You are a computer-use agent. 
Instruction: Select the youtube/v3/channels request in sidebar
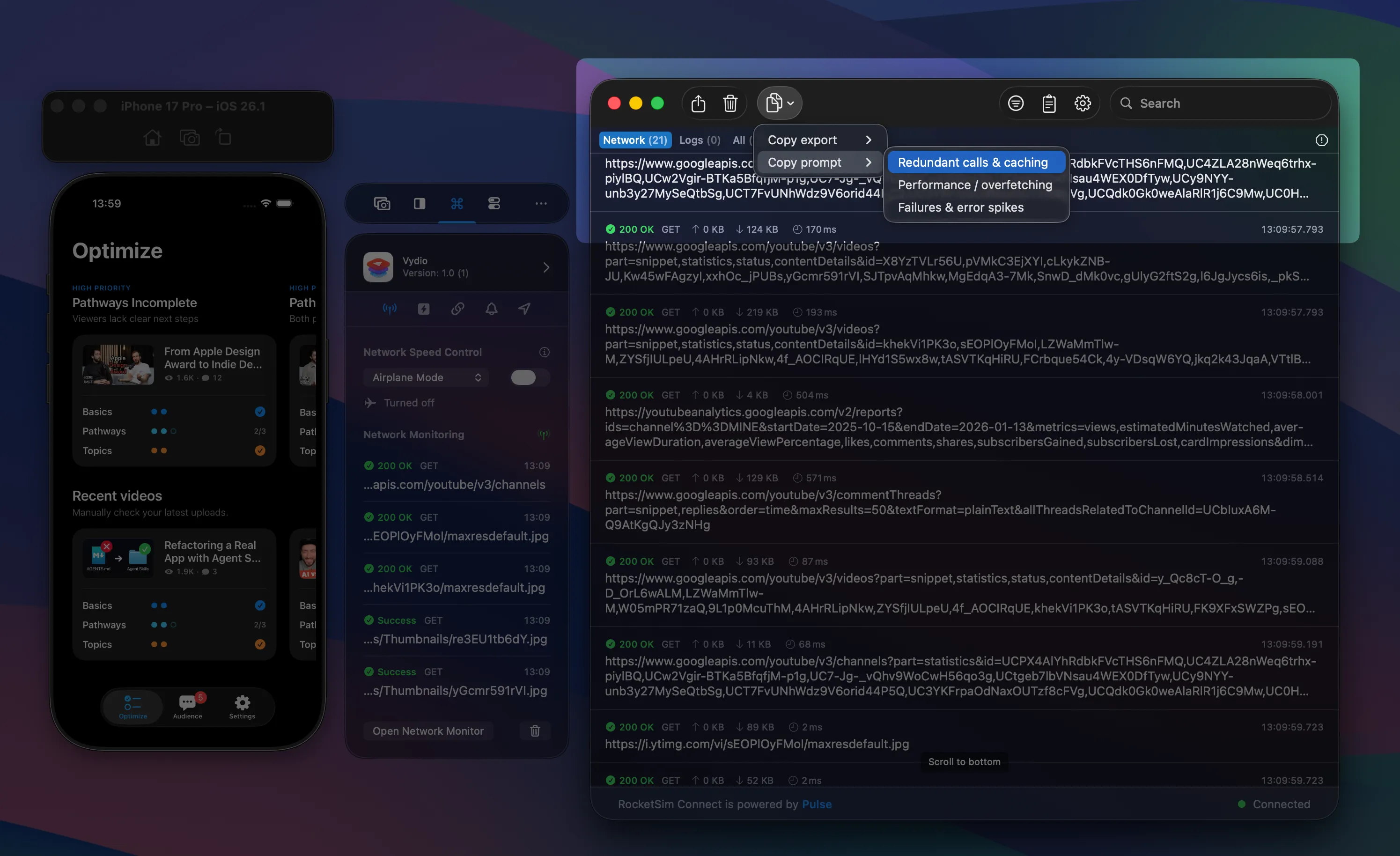pos(457,476)
